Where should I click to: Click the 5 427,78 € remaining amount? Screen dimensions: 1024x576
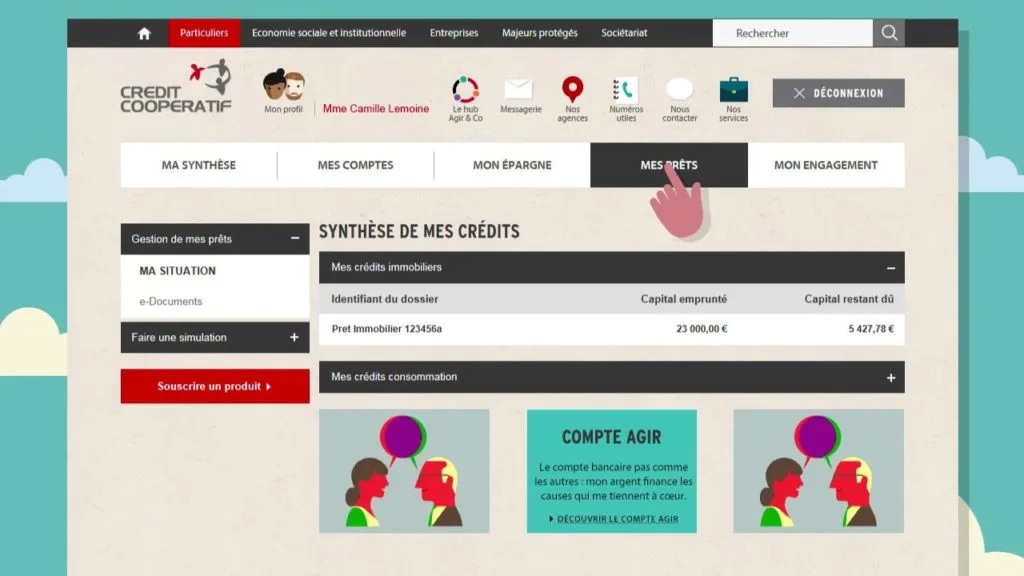pos(871,329)
